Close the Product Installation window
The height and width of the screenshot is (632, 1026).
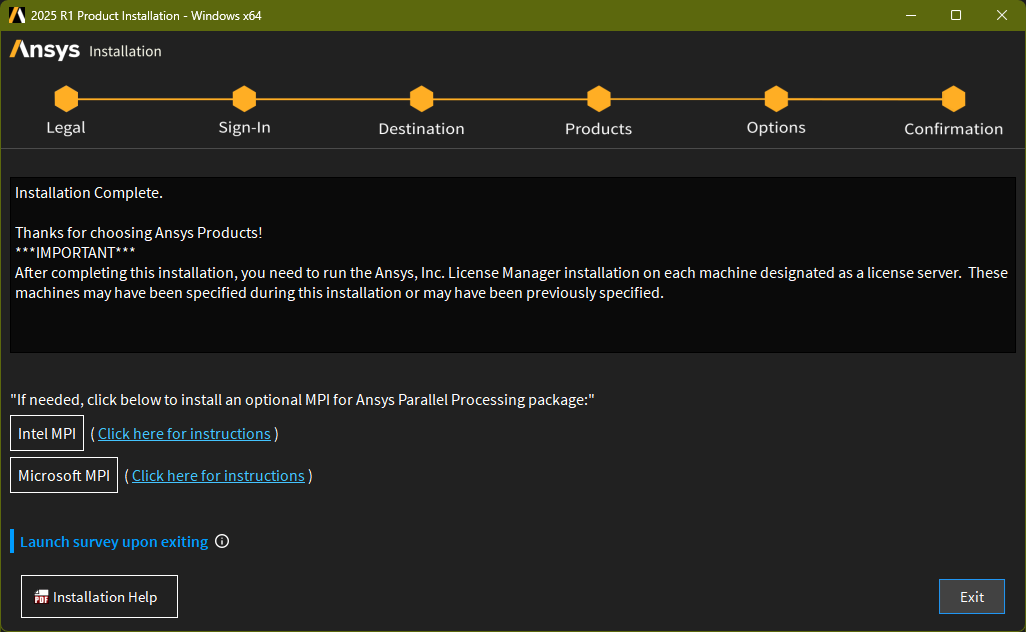(1002, 15)
